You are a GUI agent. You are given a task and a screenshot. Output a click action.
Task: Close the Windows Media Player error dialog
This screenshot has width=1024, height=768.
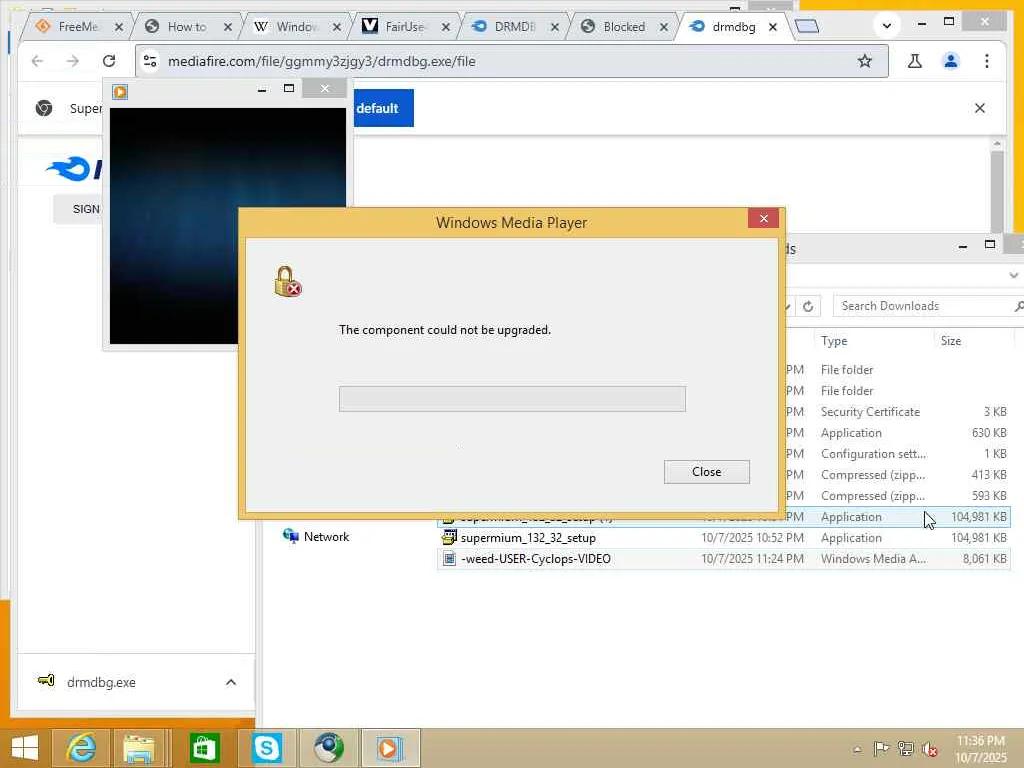coord(707,472)
